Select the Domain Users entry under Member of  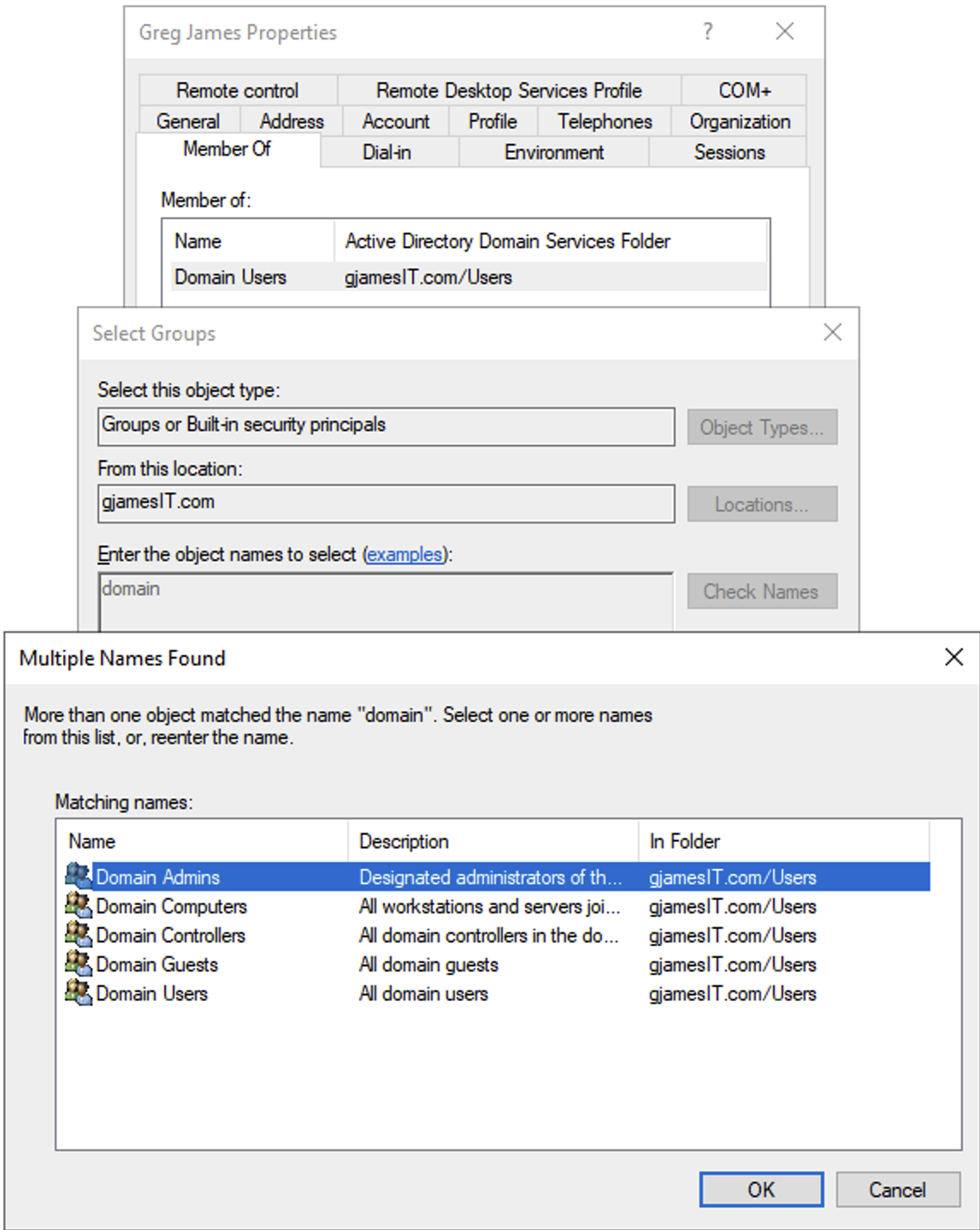[230, 277]
